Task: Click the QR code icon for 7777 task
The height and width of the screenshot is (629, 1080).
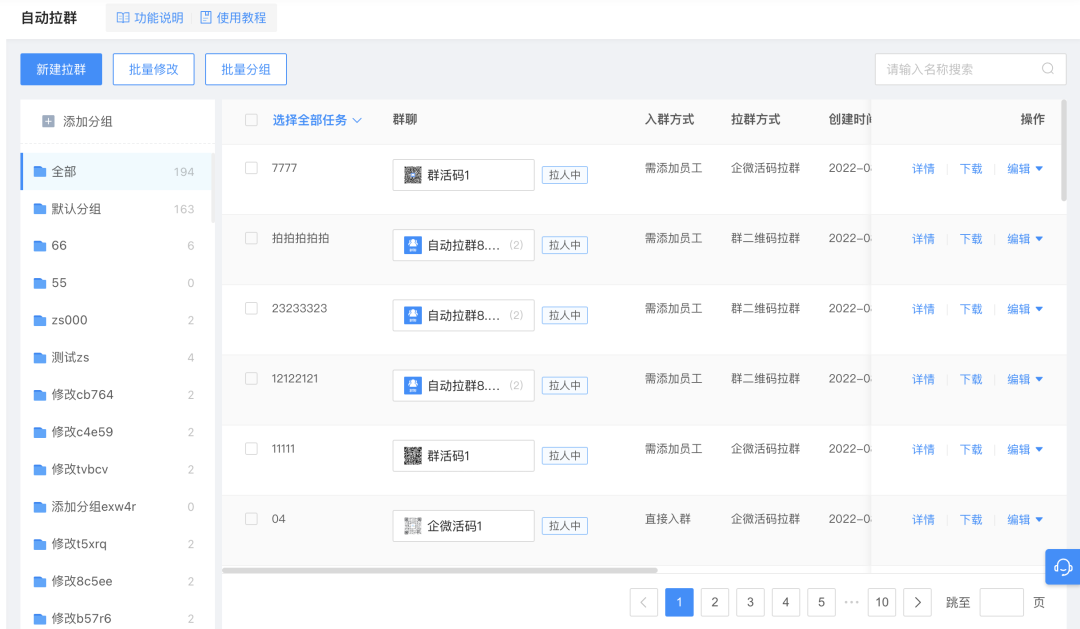Action: 412,175
